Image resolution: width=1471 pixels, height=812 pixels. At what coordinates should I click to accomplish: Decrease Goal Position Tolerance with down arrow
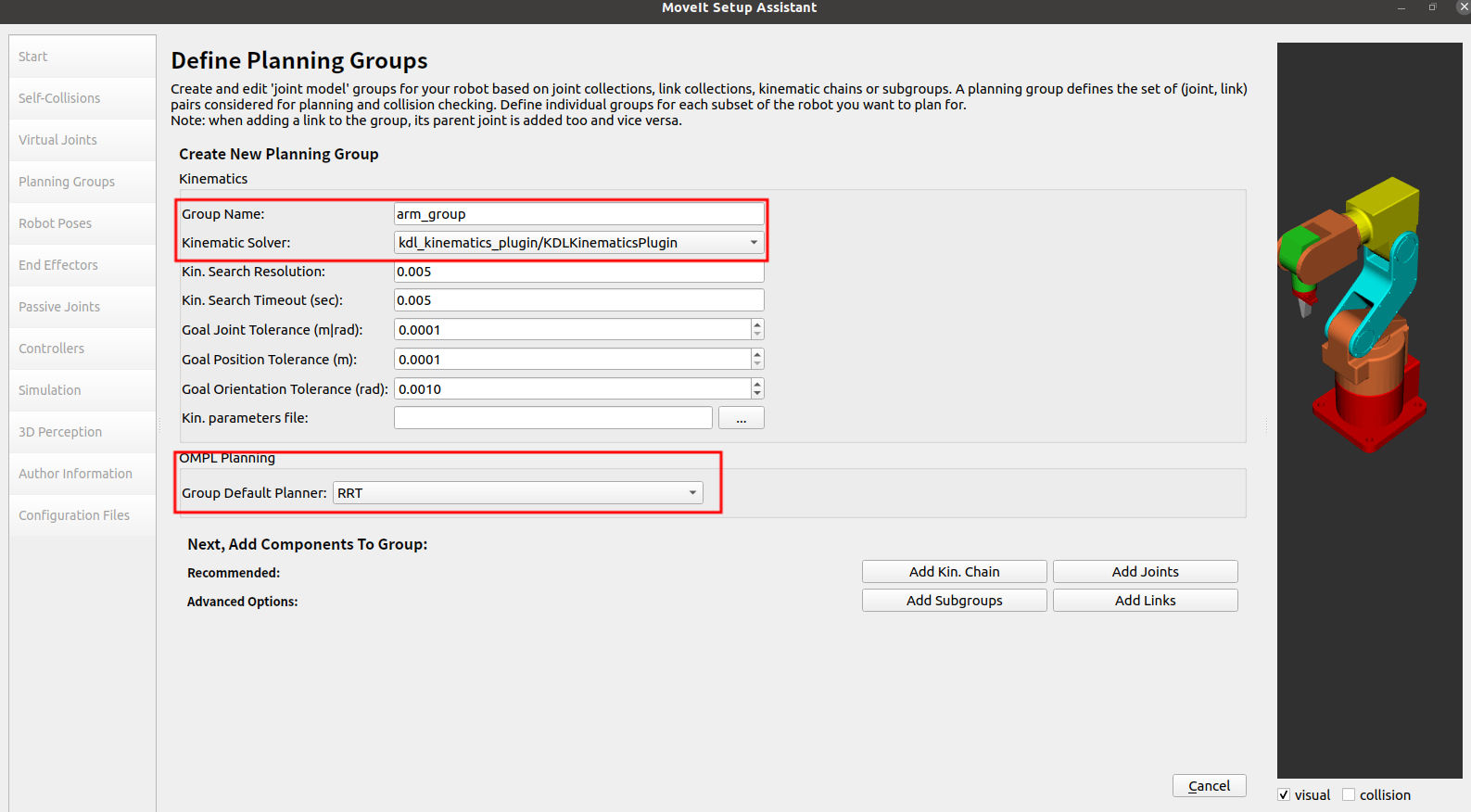coord(757,365)
